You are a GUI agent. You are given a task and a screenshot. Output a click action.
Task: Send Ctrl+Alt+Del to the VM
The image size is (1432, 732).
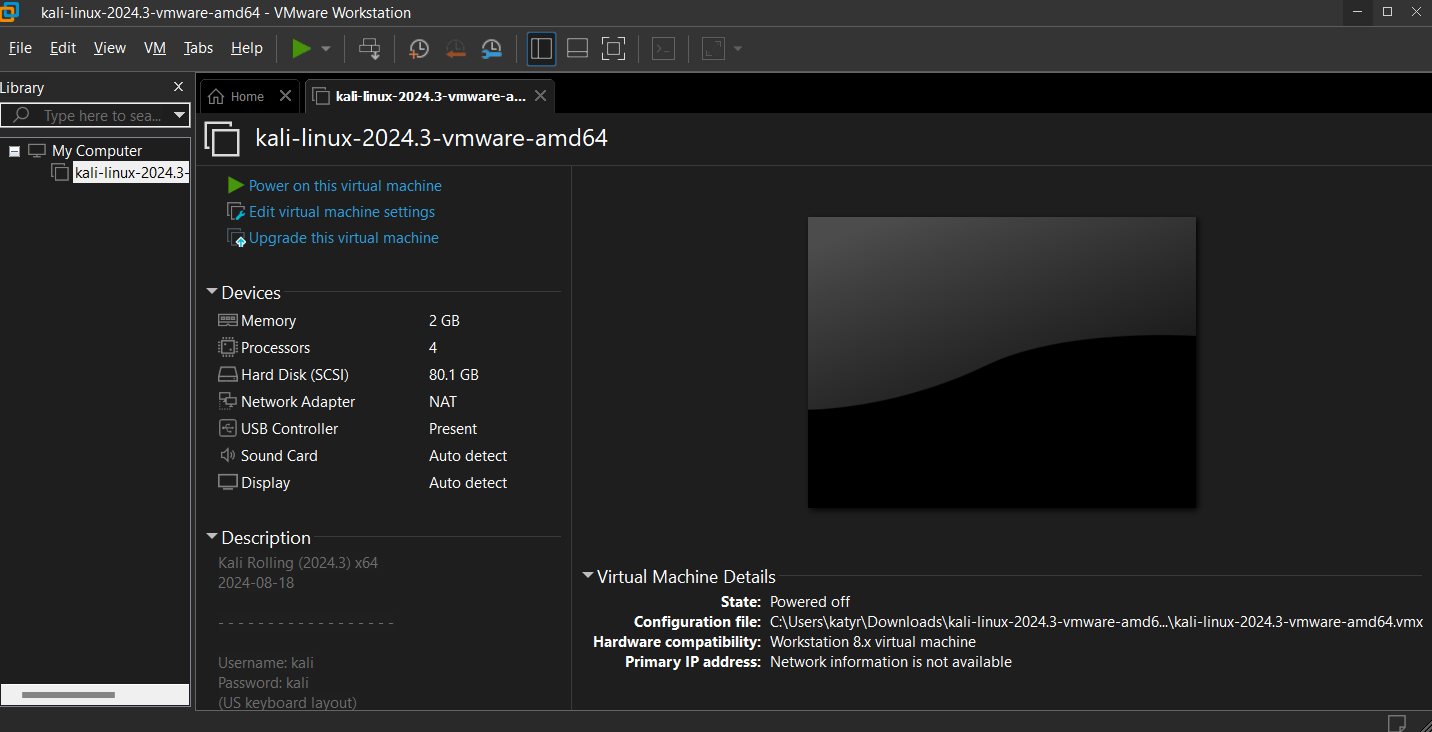click(x=369, y=48)
